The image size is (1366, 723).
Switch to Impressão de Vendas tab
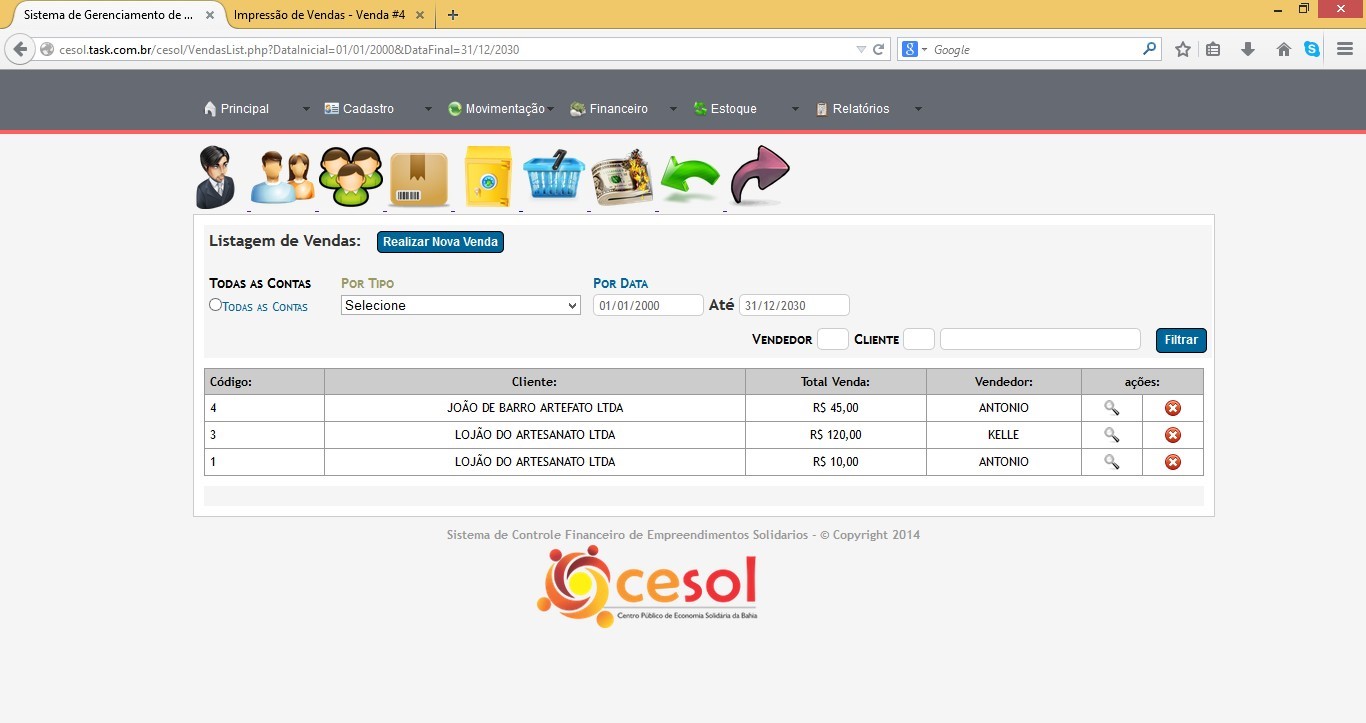(x=319, y=15)
